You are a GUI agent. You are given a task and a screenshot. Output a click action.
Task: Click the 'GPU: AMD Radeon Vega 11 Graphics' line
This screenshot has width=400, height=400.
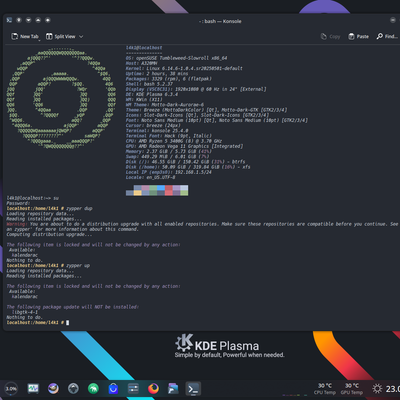pos(184,146)
